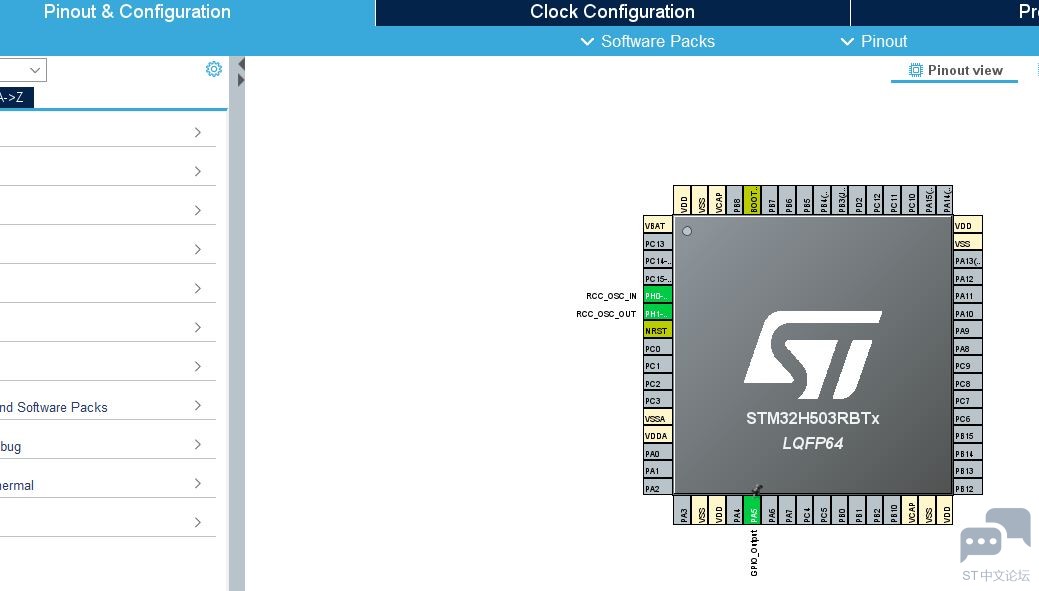Select pin PC0
This screenshot has height=591, width=1039.
click(657, 349)
